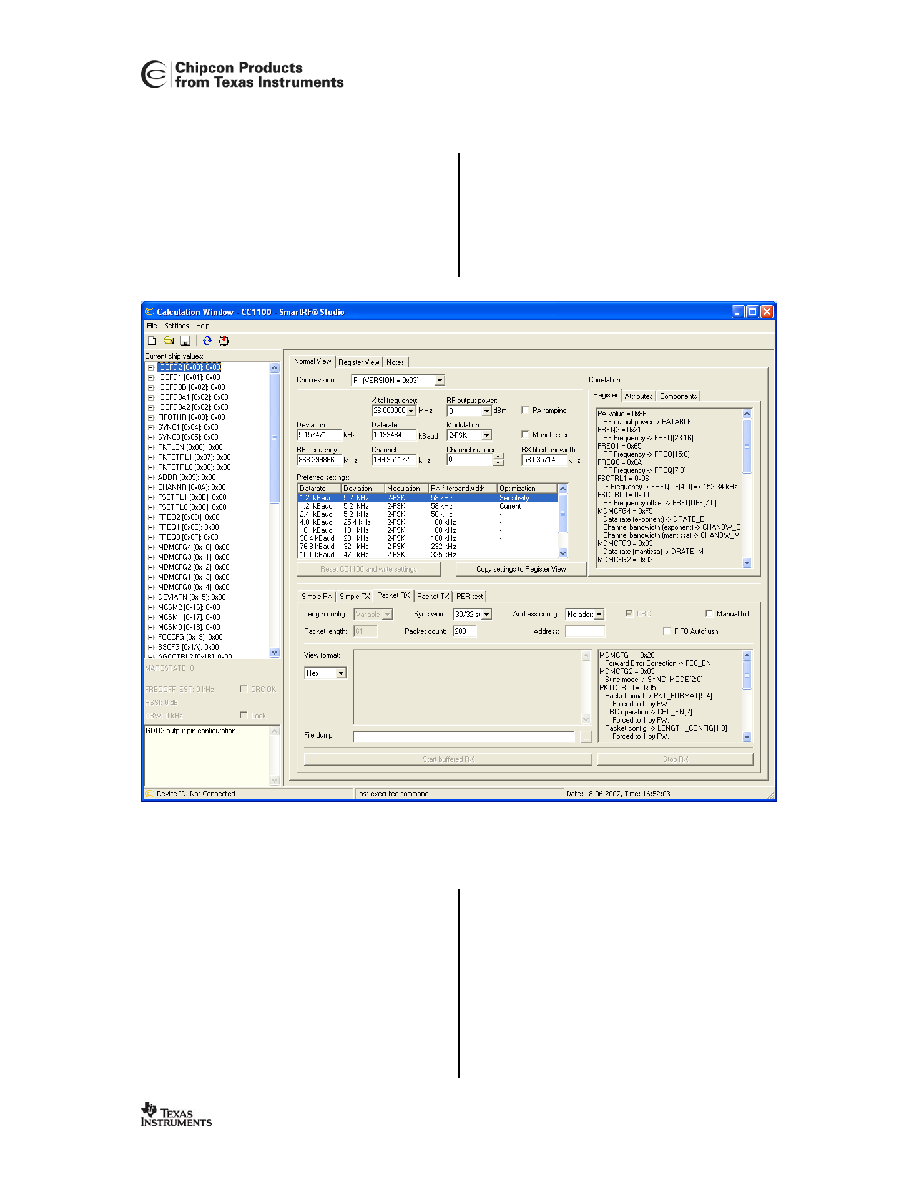This screenshot has width=918, height=1188.
Task: Toggle the Lock checkbox
Action: pyautogui.click(x=243, y=715)
